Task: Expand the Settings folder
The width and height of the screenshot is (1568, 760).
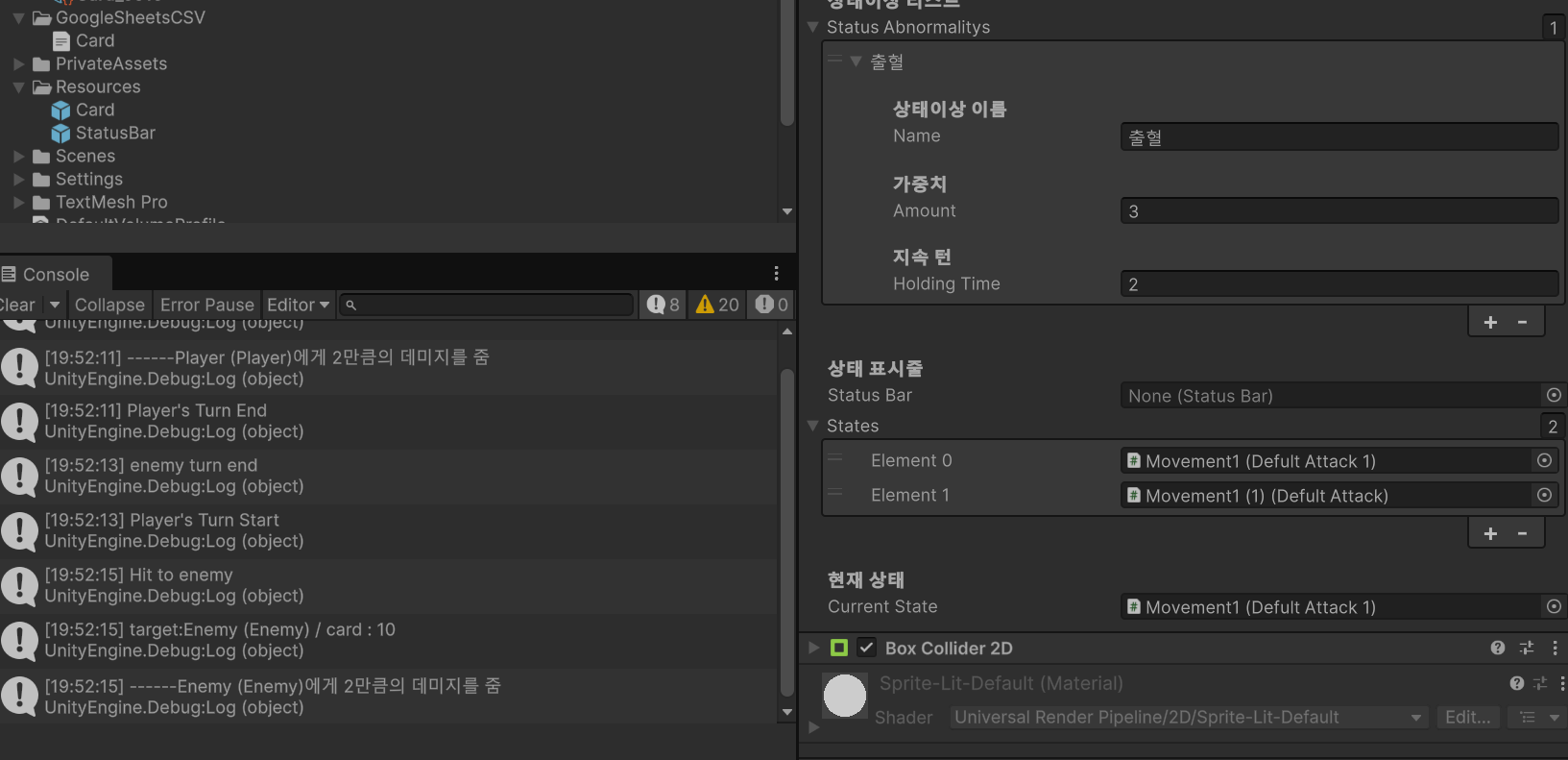Action: click(x=18, y=179)
